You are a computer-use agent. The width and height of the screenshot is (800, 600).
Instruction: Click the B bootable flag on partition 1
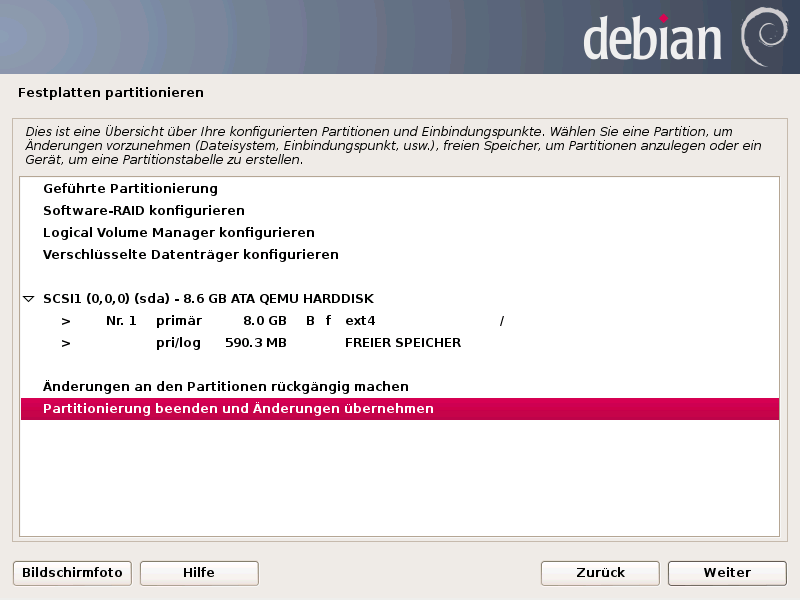tap(310, 321)
